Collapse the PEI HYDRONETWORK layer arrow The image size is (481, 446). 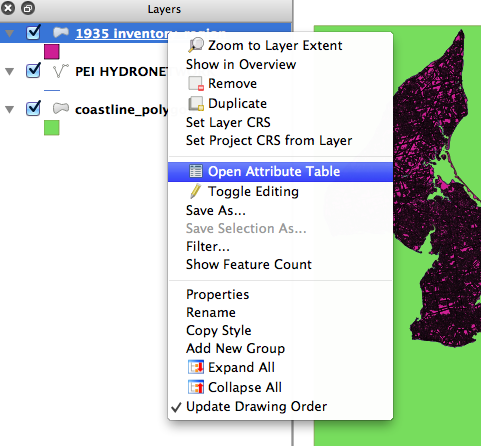pos(10,71)
